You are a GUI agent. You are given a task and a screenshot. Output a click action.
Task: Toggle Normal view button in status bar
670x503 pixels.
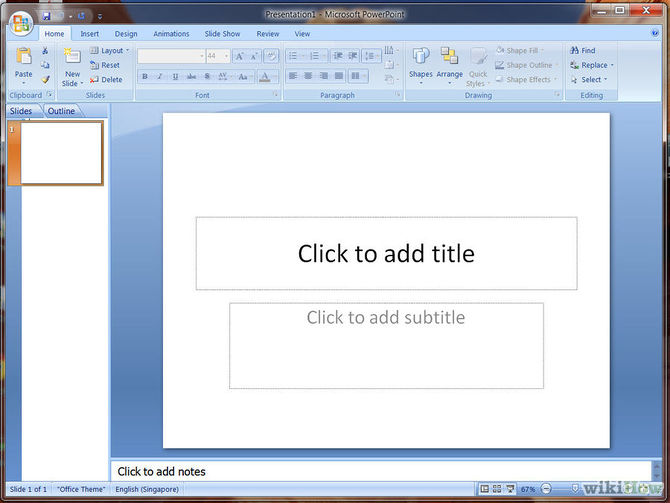485,488
